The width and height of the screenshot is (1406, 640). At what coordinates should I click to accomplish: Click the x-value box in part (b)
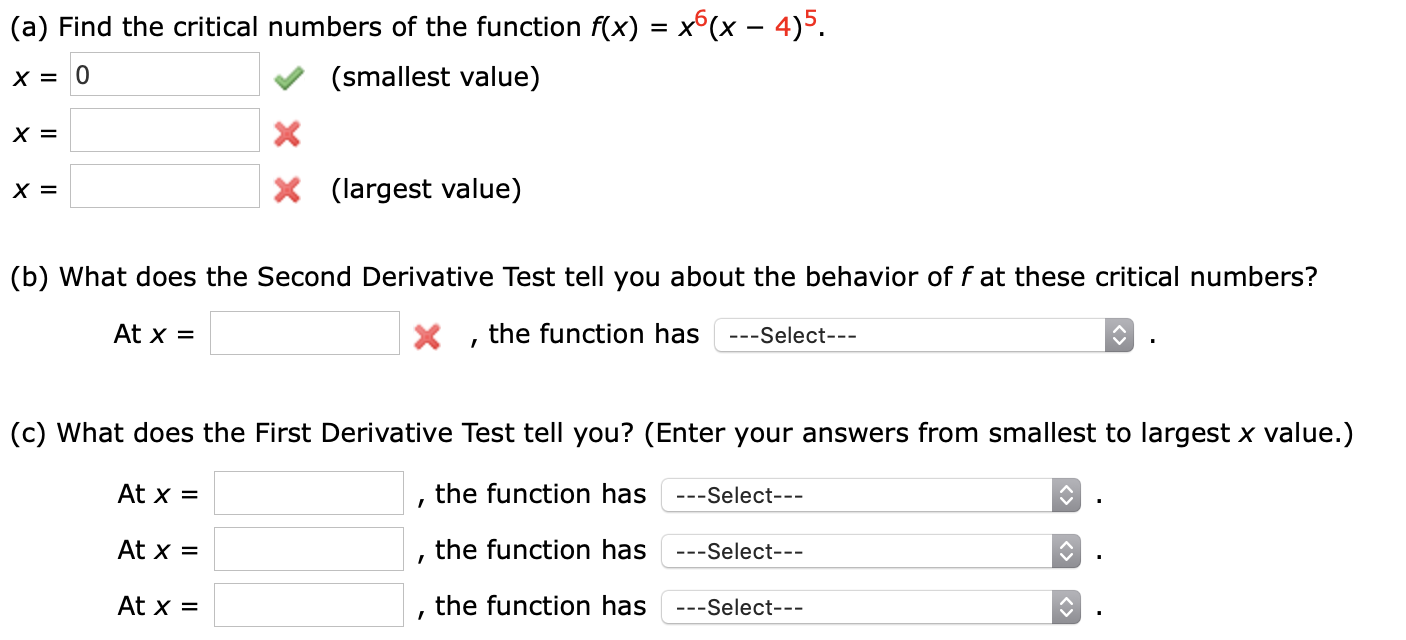[x=305, y=333]
